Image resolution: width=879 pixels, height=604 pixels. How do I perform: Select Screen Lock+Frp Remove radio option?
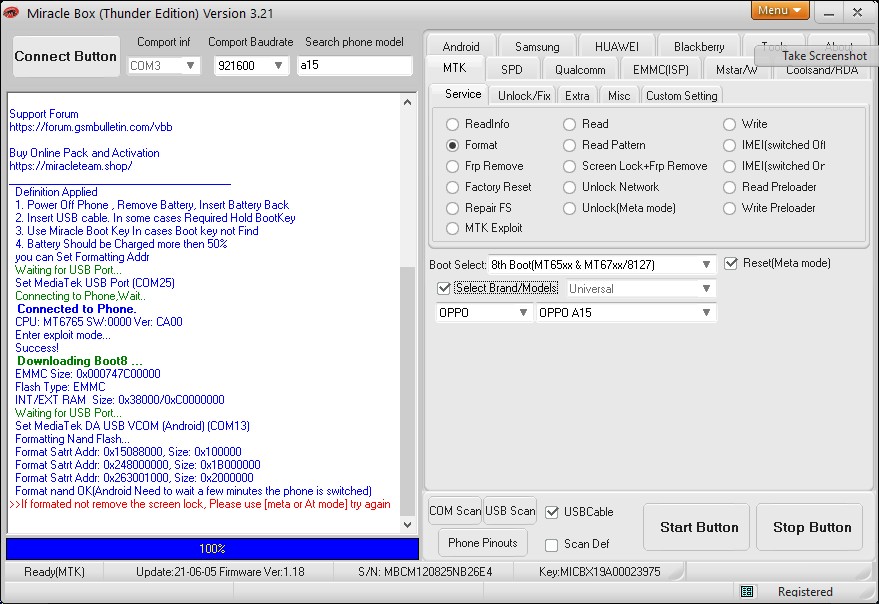point(635,166)
